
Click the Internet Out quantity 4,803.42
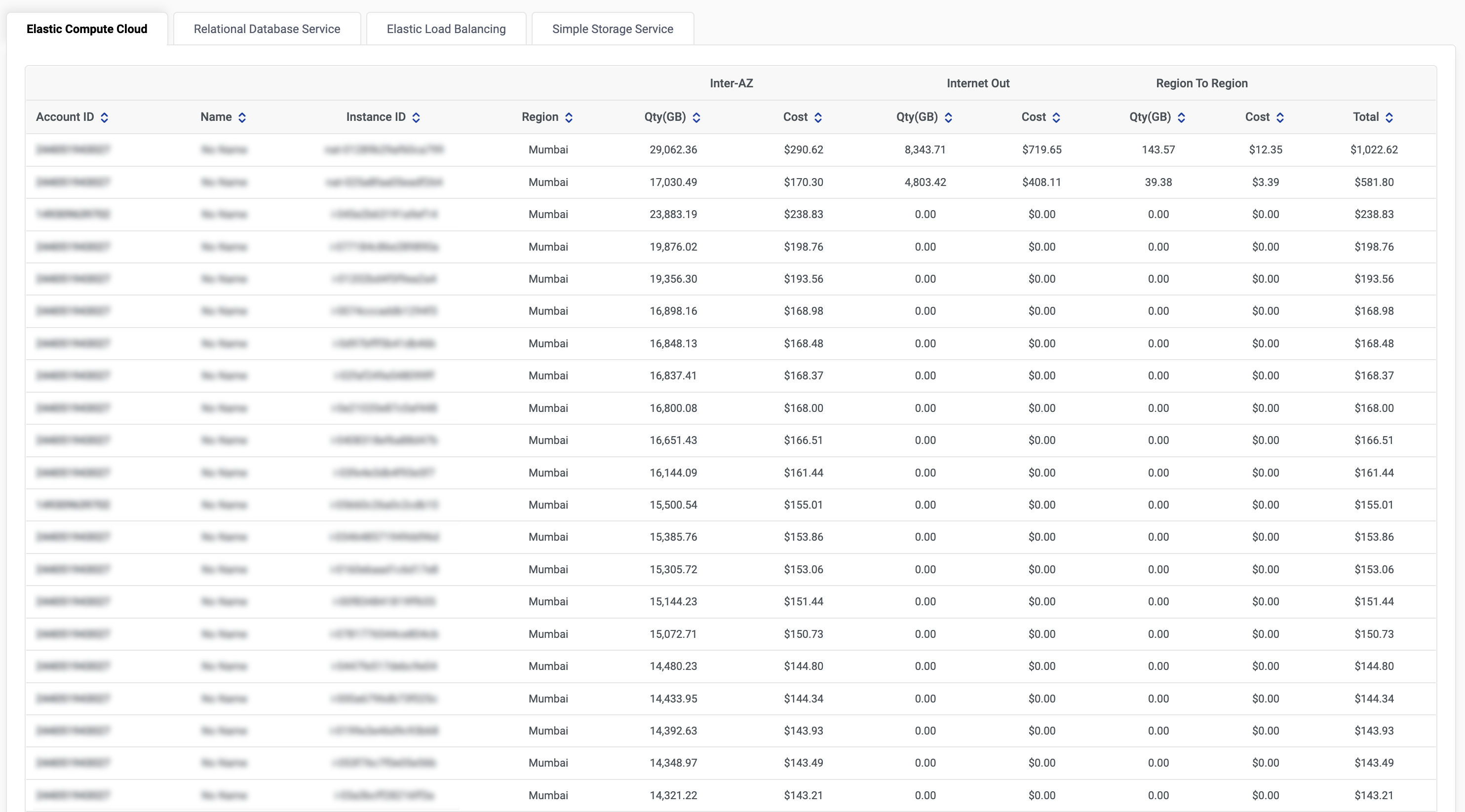tap(925, 183)
